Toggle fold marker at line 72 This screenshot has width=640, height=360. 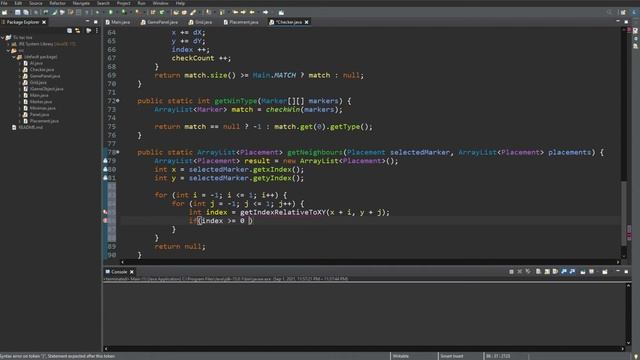[x=118, y=100]
